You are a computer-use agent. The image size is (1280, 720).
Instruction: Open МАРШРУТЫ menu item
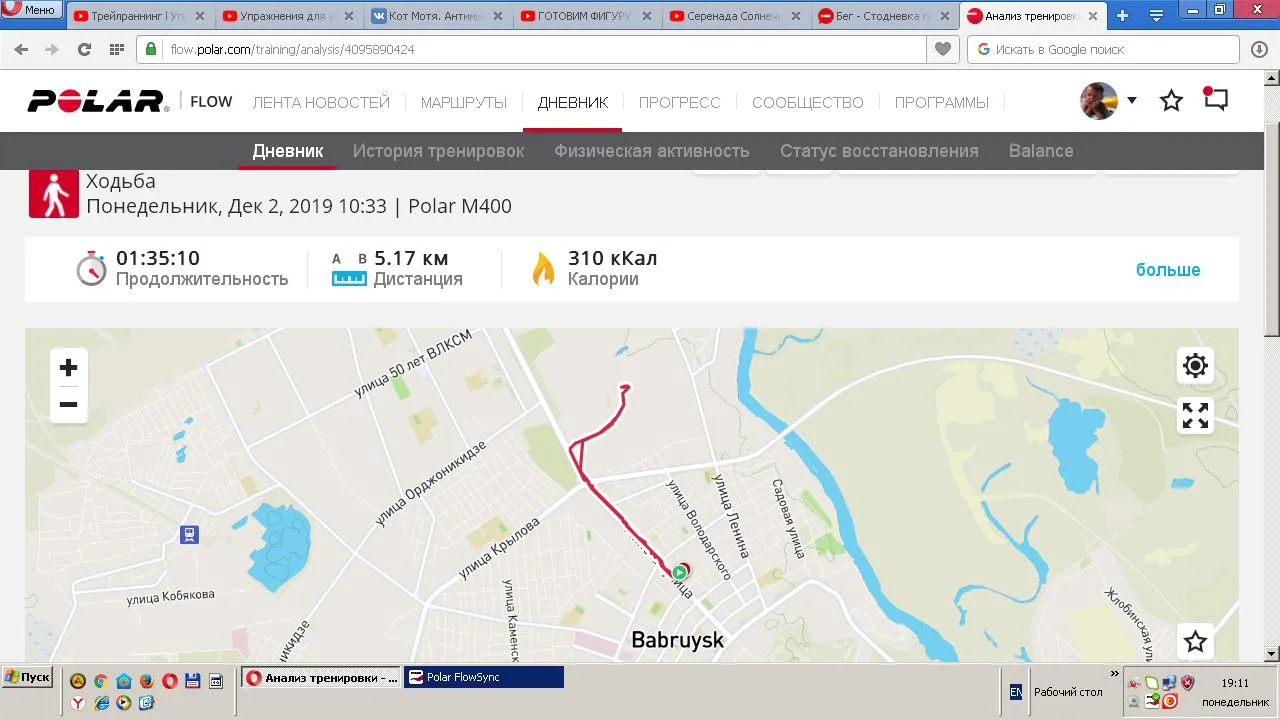click(x=464, y=102)
